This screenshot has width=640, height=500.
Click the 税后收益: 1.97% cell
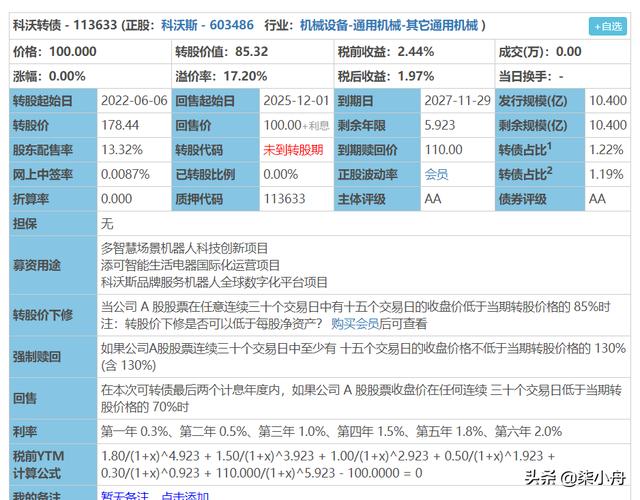point(414,76)
